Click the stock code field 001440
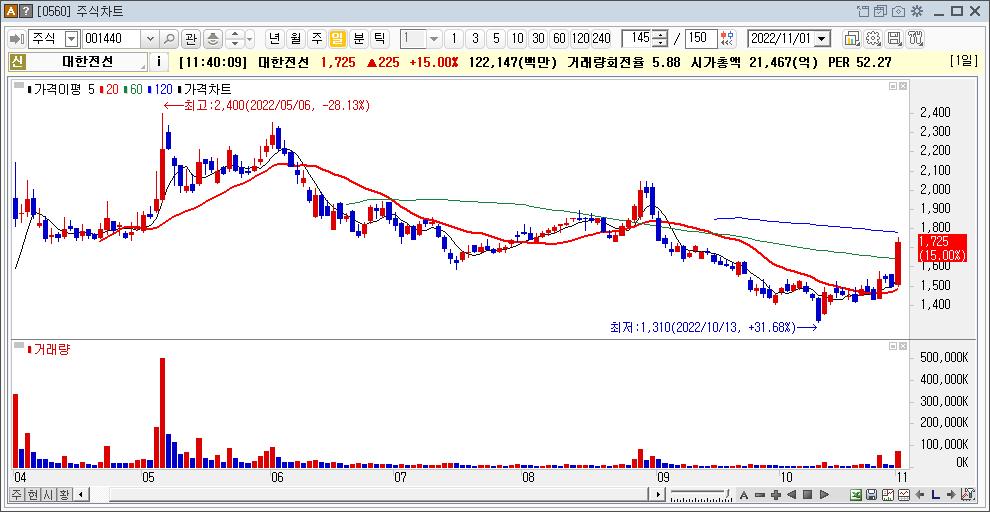 point(113,39)
